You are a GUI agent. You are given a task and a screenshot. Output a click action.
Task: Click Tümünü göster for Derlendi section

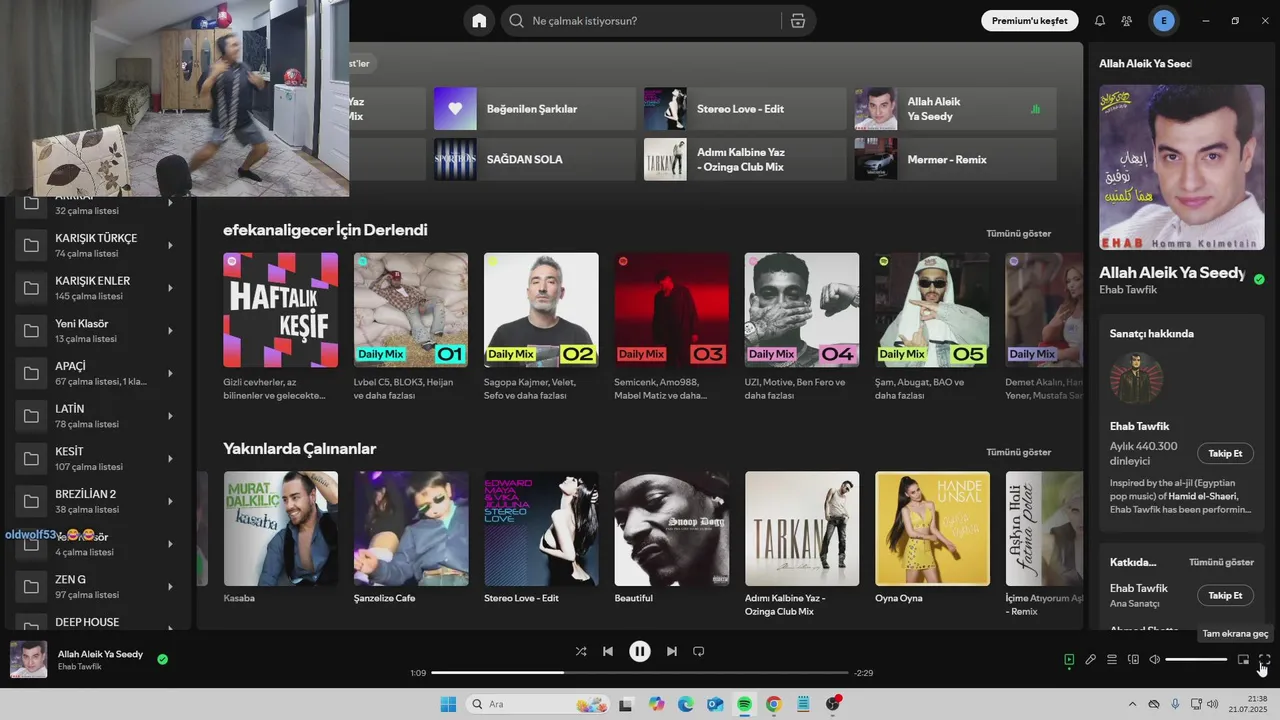pos(1018,233)
